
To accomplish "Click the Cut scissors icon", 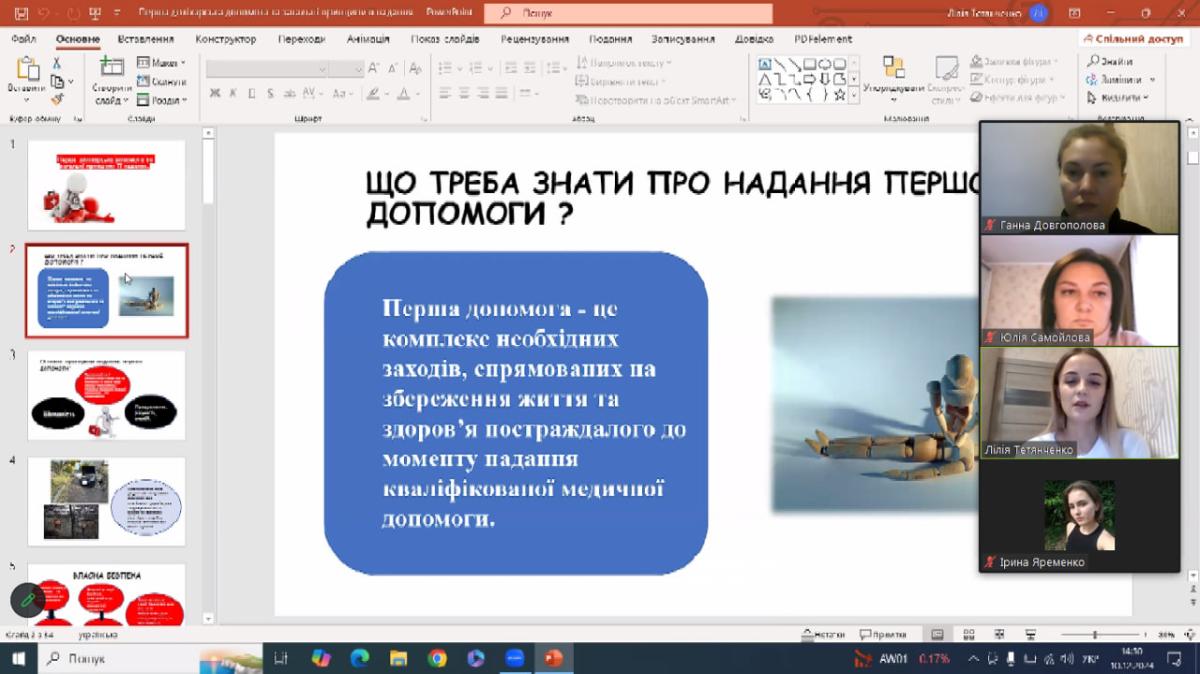I will 57,64.
